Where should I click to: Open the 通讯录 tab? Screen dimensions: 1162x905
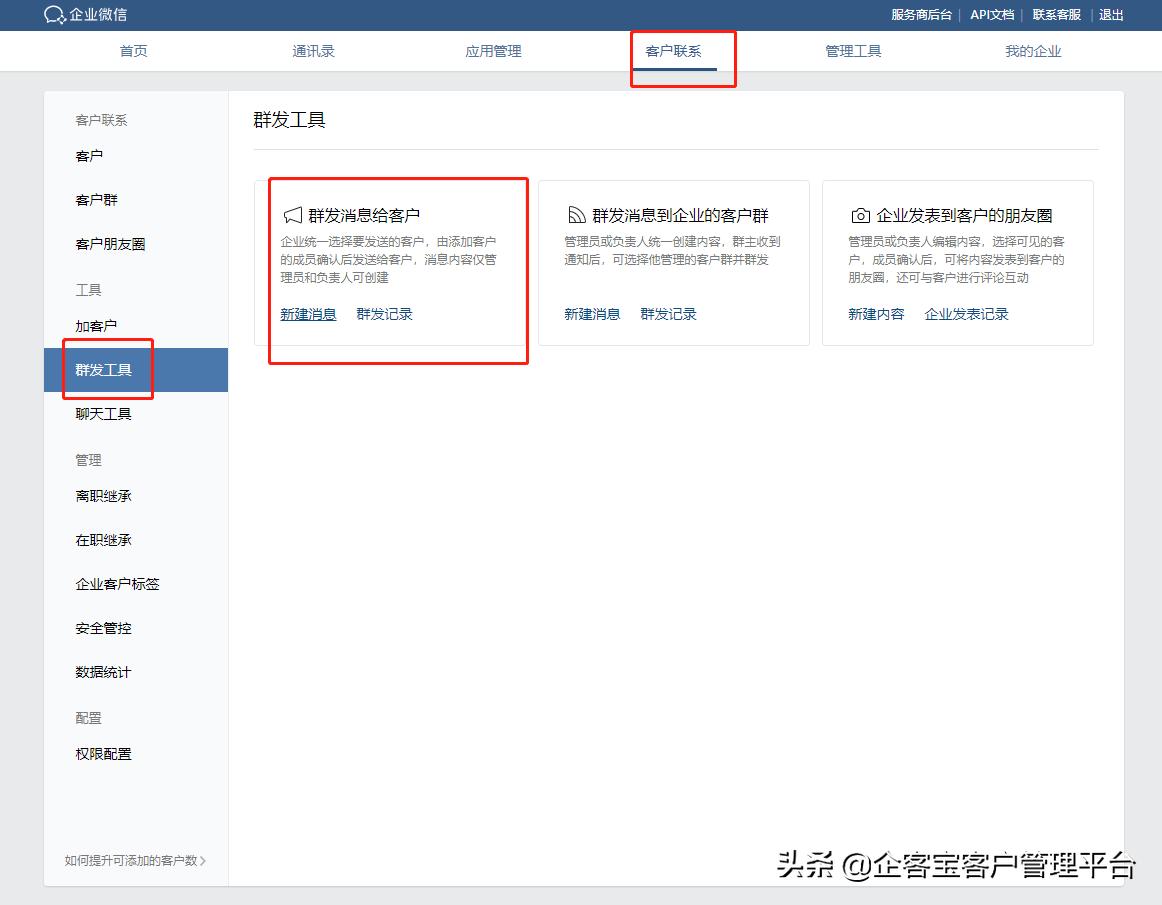click(x=313, y=50)
